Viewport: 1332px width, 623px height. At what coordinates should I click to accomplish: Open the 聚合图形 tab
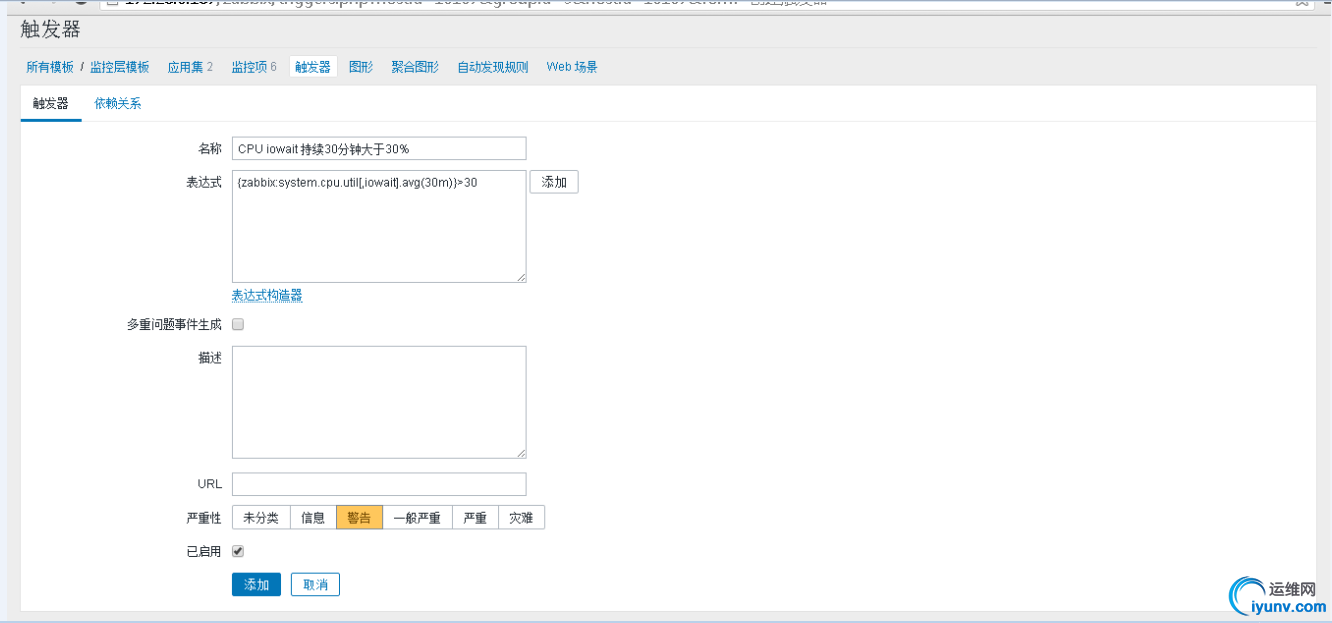click(x=415, y=67)
